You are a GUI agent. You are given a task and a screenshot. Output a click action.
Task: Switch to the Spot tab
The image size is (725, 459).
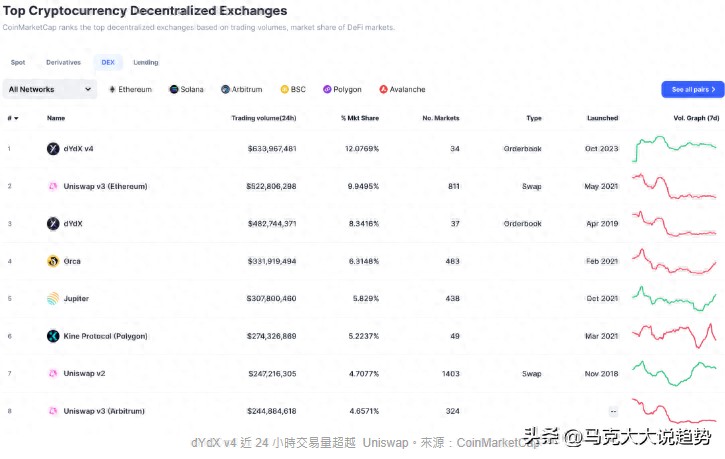[18, 62]
